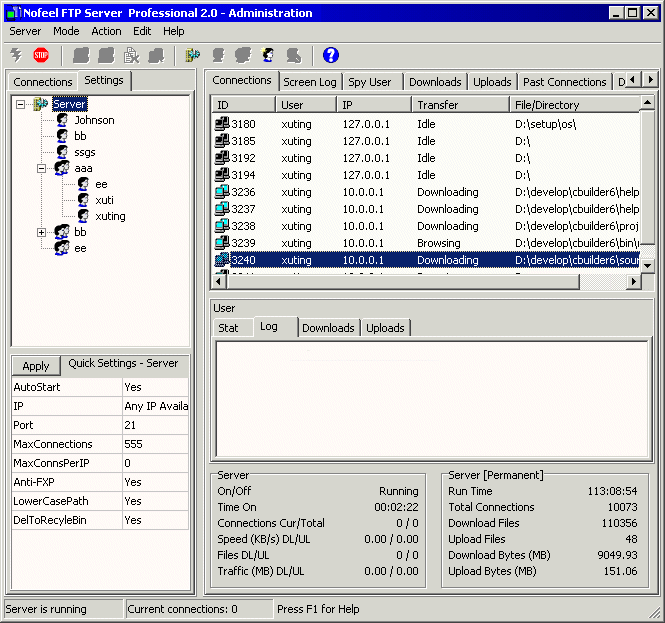Viewport: 665px width, 623px height.
Task: Switch to left panel Connections tab
Action: pos(43,82)
